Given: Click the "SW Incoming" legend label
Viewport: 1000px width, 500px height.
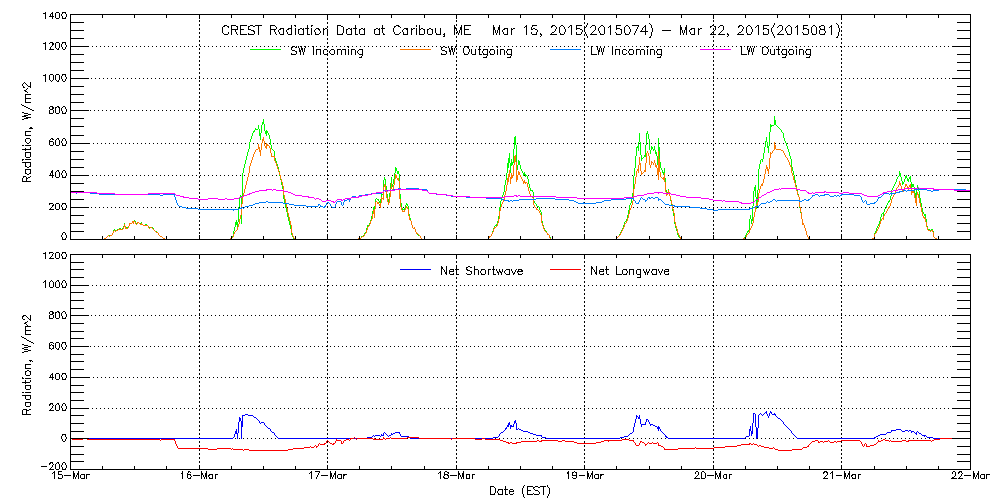Looking at the screenshot, I should coord(327,52).
